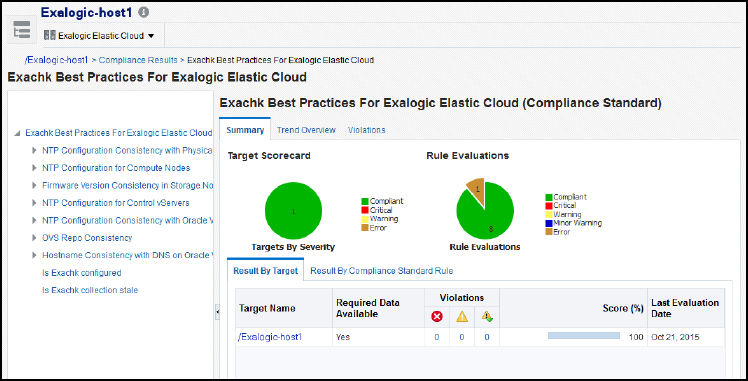Collapse the left pane splitter arrow
748x381 pixels.
click(218, 311)
